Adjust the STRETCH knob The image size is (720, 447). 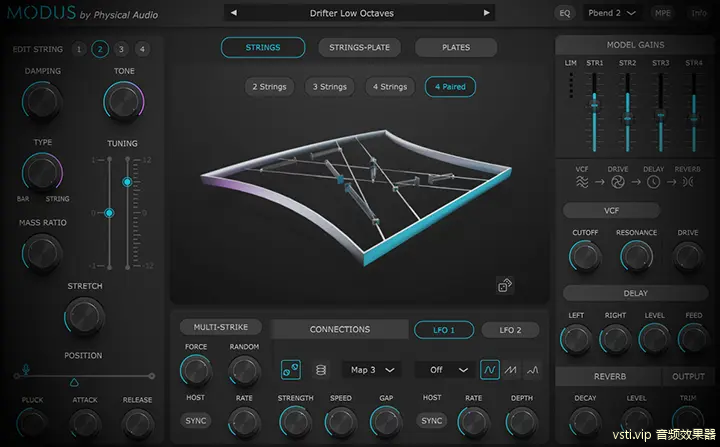pos(84,317)
